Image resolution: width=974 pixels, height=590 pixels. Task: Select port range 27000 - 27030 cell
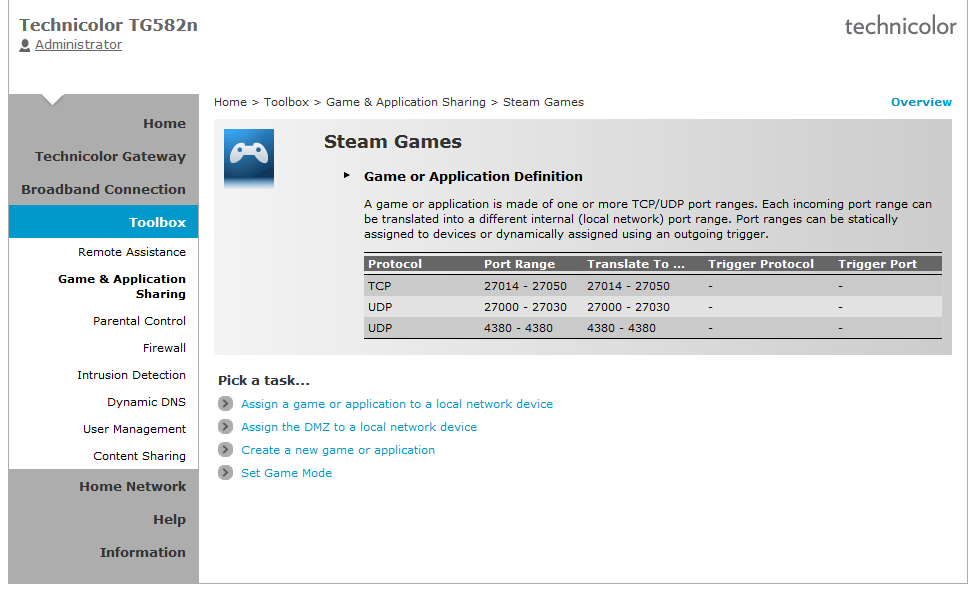tap(526, 307)
